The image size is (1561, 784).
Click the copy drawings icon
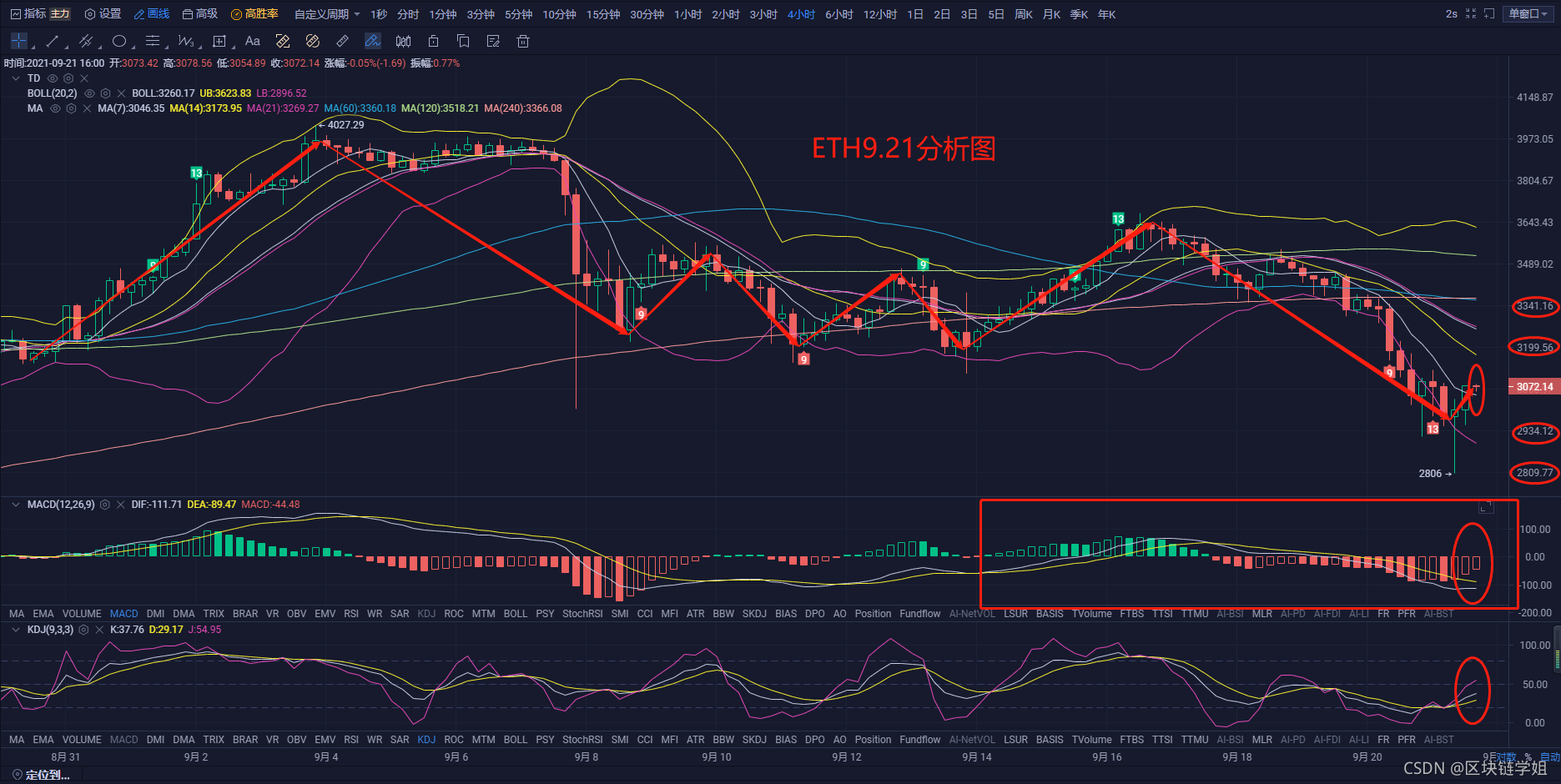[463, 41]
